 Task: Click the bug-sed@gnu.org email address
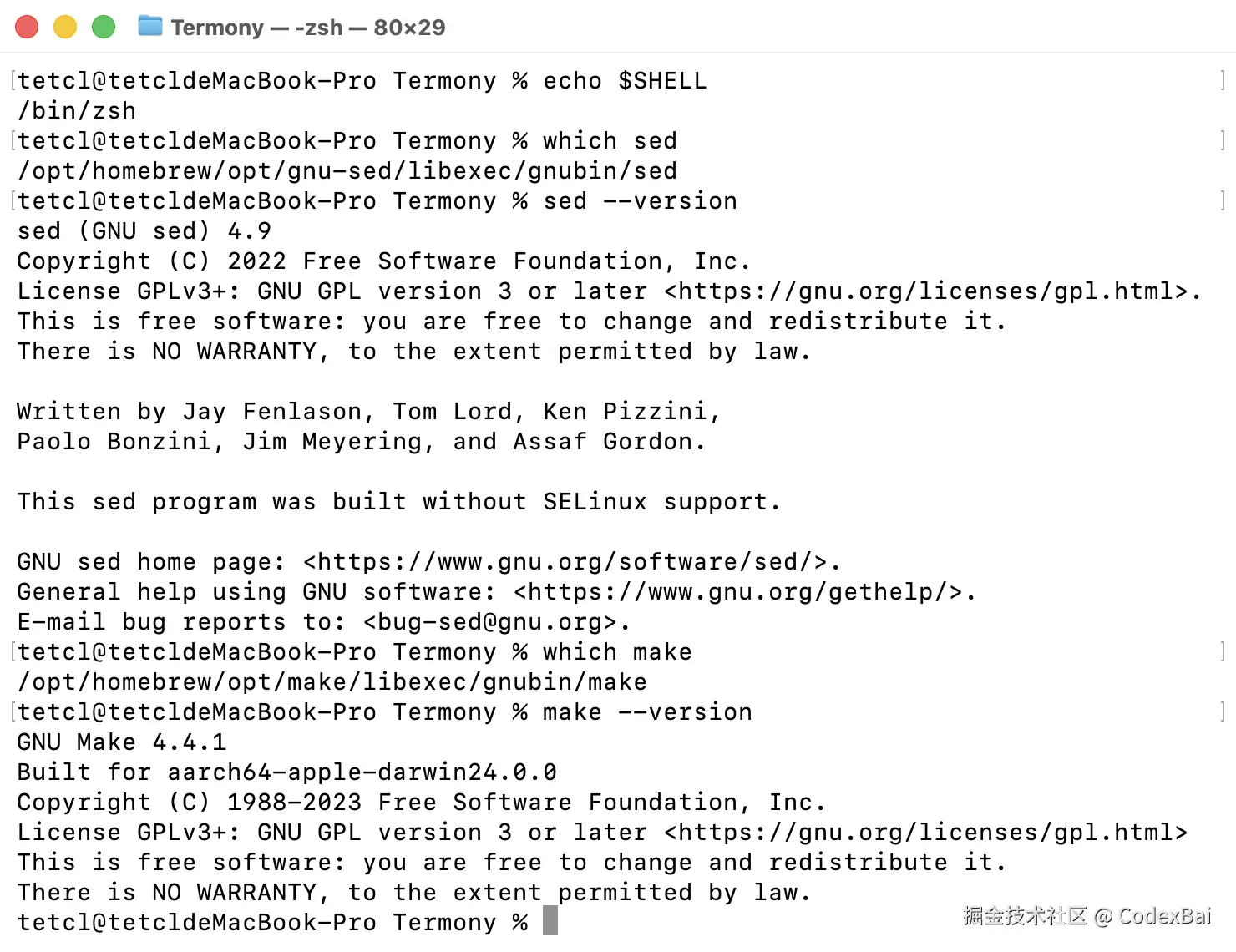point(496,622)
